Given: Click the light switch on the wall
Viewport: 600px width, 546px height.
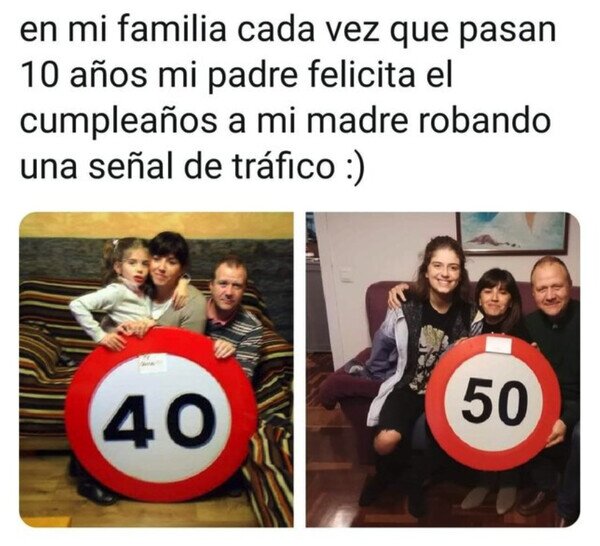Looking at the screenshot, I should (x=345, y=274).
